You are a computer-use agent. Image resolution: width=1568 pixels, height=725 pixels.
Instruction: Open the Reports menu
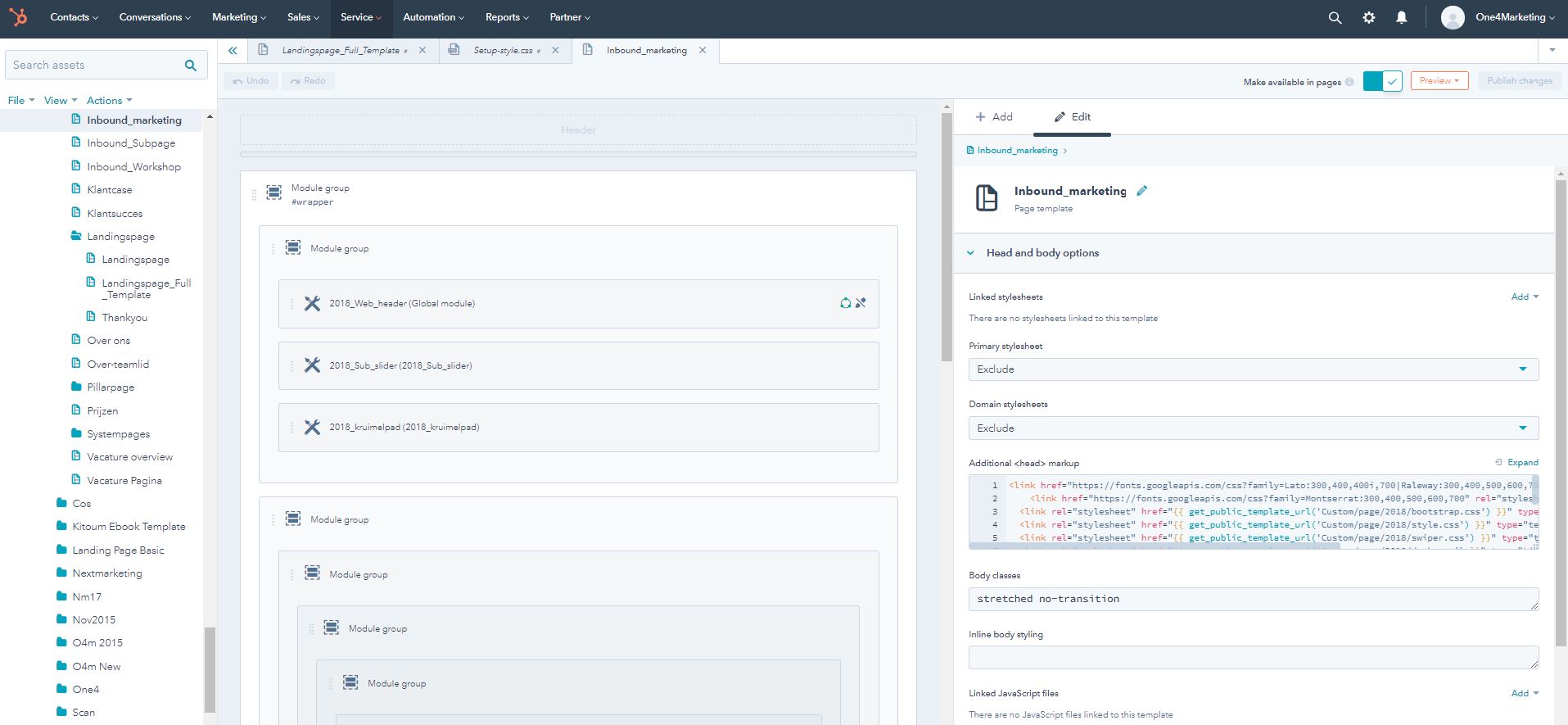pyautogui.click(x=507, y=17)
